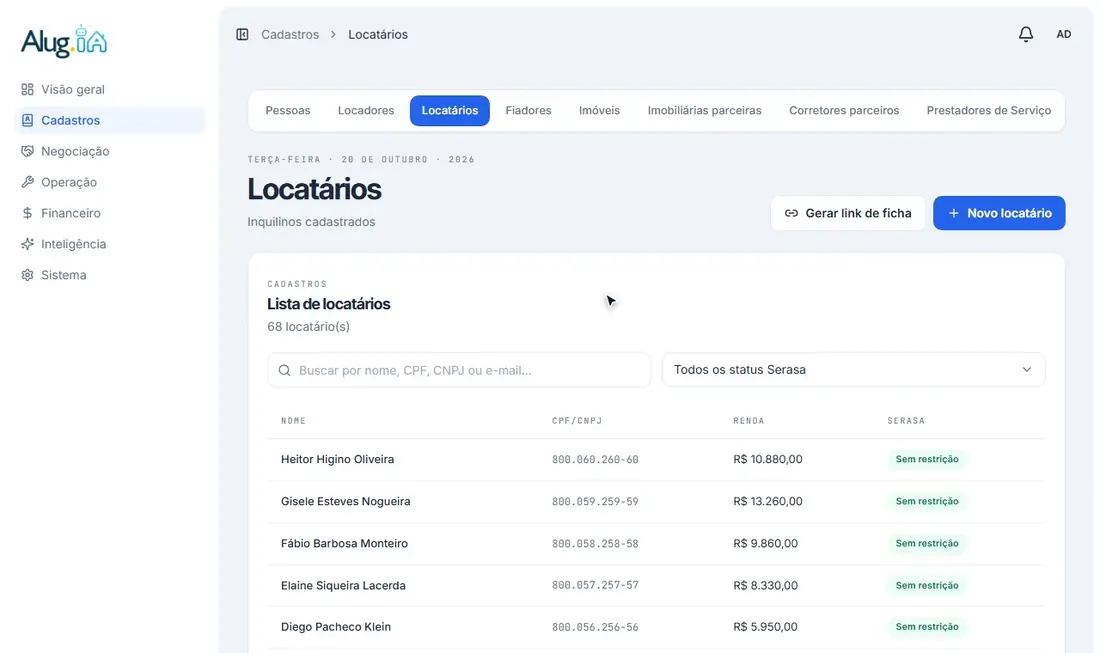Open the AD user avatar menu

click(x=1064, y=34)
